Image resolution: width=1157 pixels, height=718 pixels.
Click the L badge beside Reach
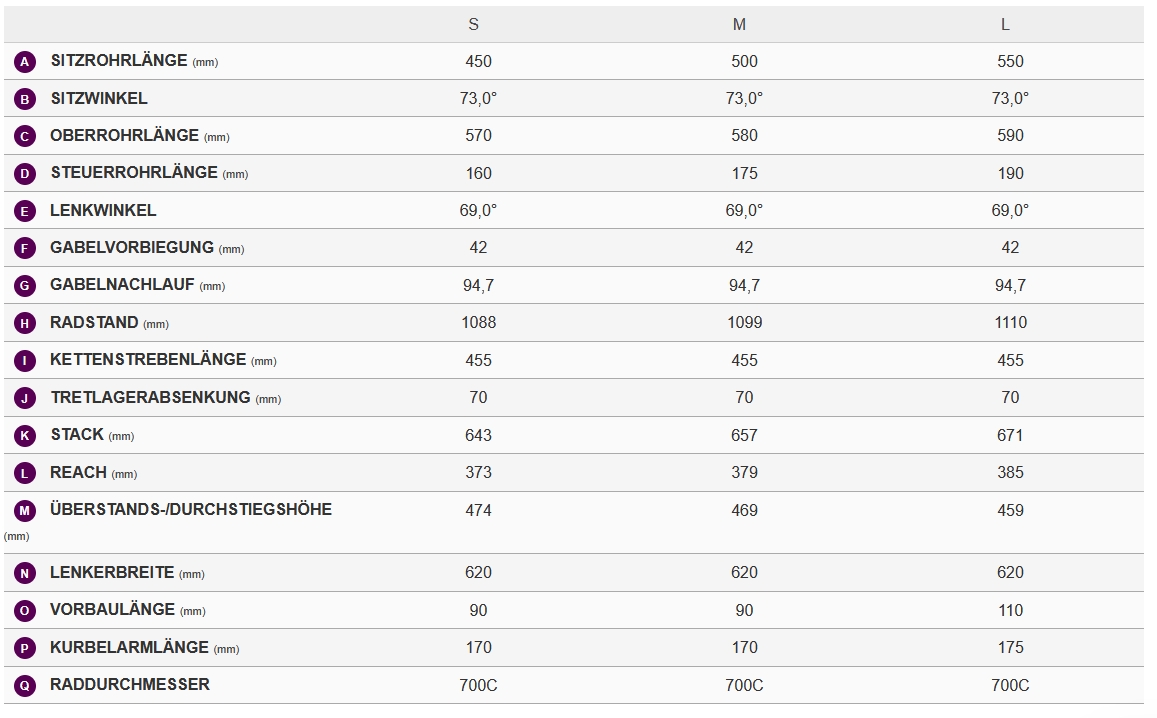25,473
